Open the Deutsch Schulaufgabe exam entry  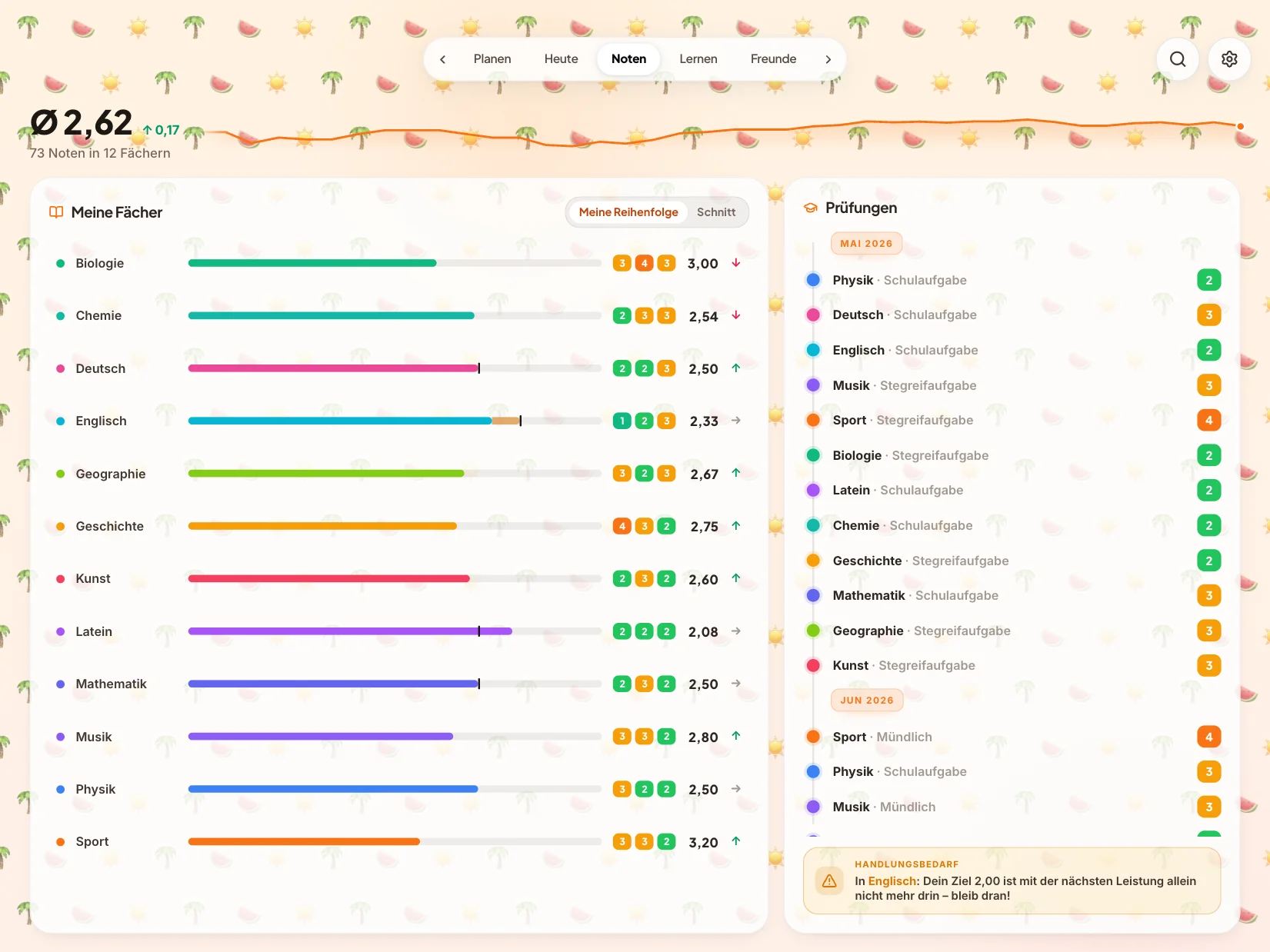point(1012,315)
